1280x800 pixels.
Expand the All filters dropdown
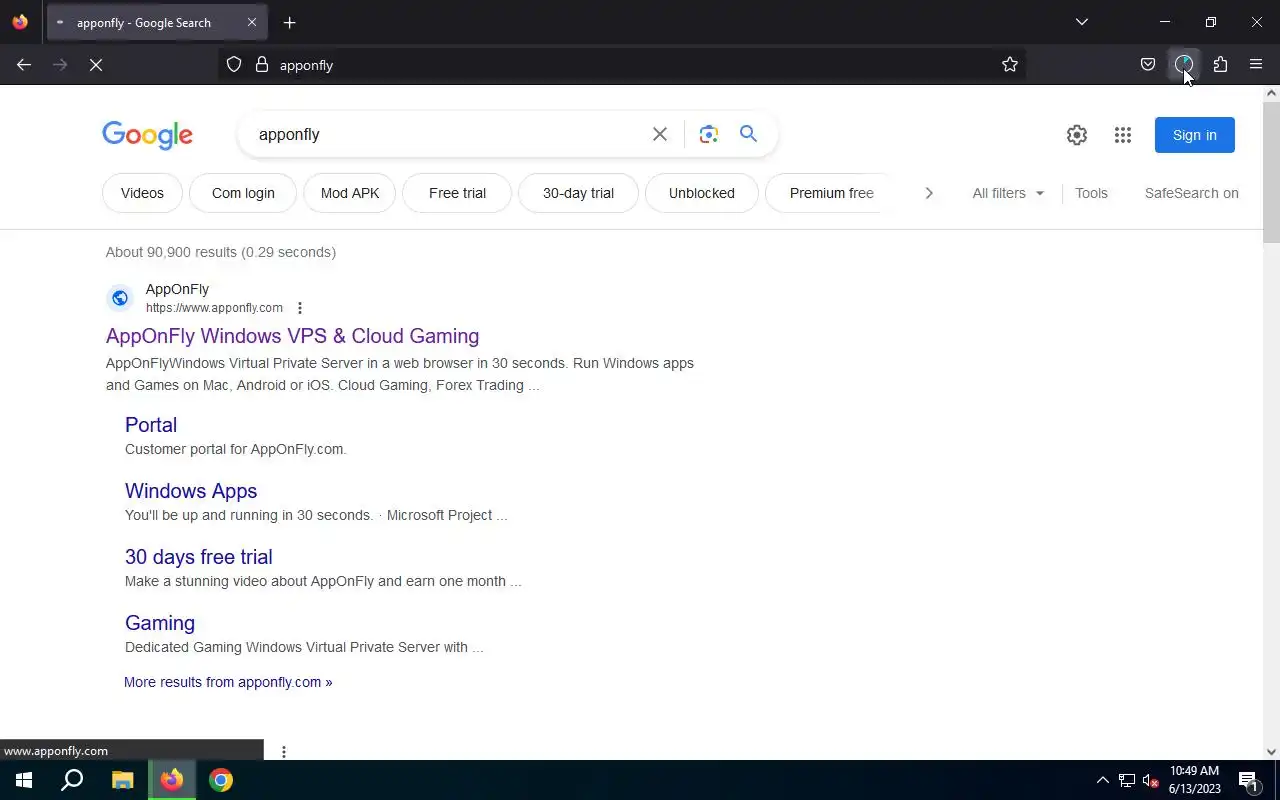click(x=1008, y=193)
